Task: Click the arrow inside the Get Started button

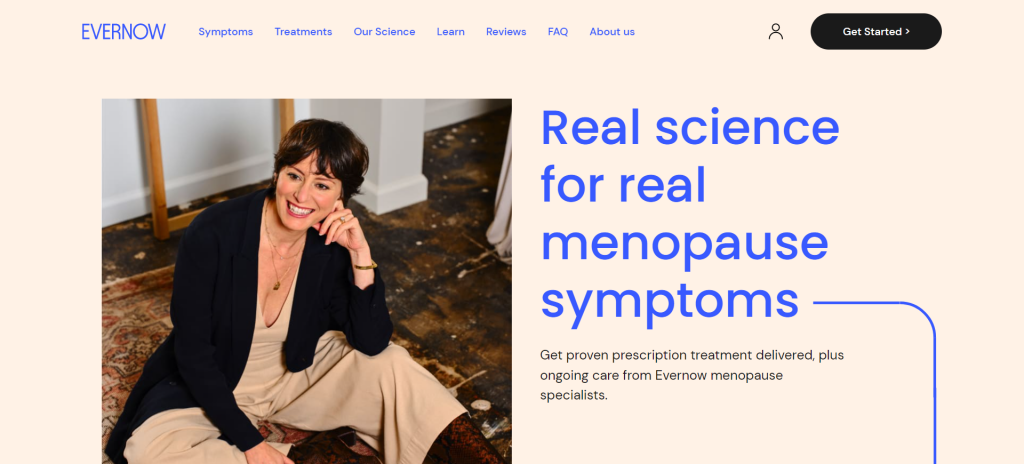Action: click(907, 31)
